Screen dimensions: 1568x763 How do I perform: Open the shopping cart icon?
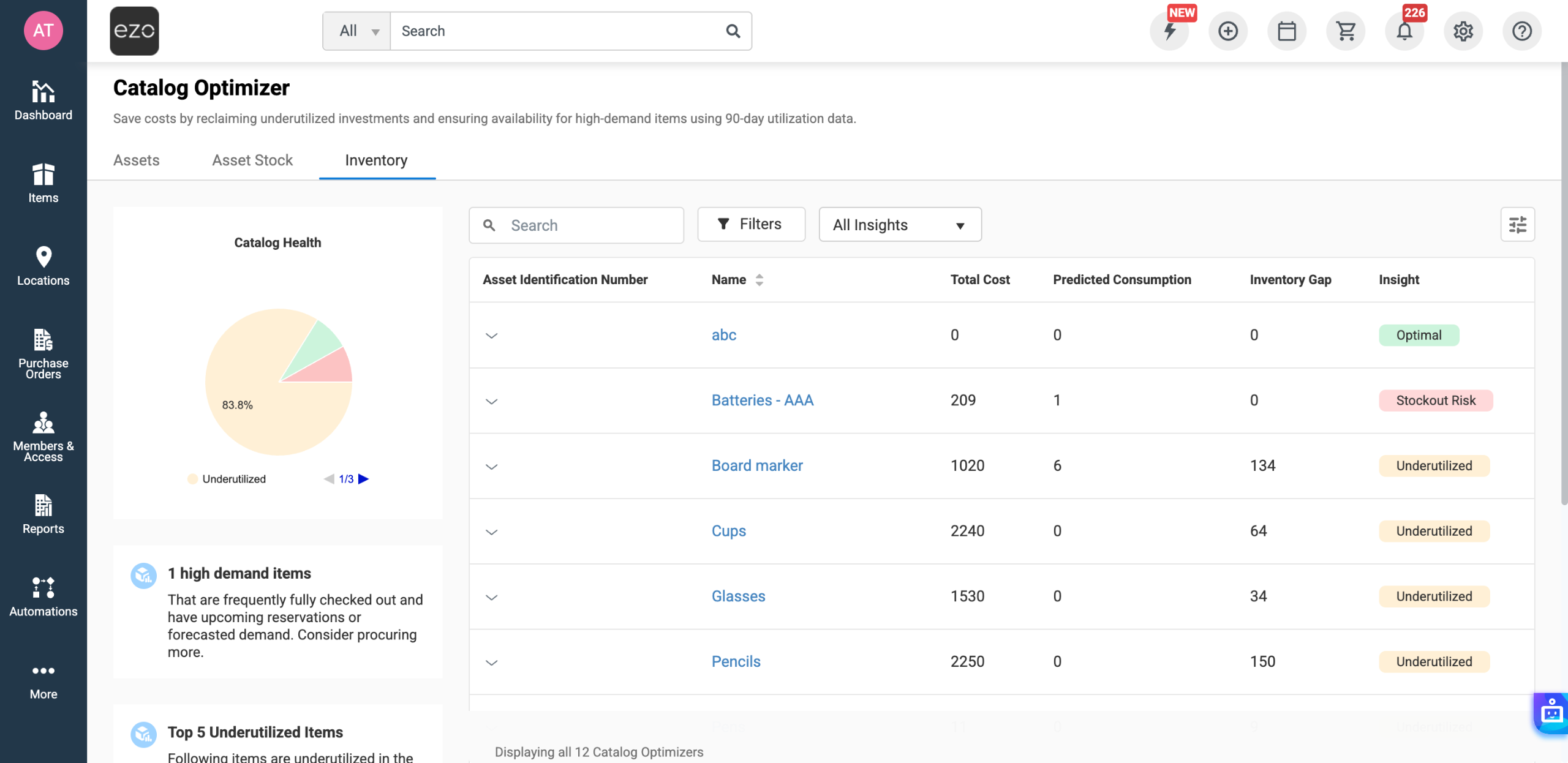click(1345, 31)
